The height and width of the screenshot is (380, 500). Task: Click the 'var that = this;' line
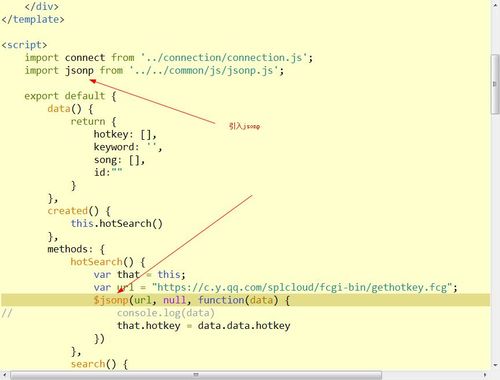[x=139, y=275]
